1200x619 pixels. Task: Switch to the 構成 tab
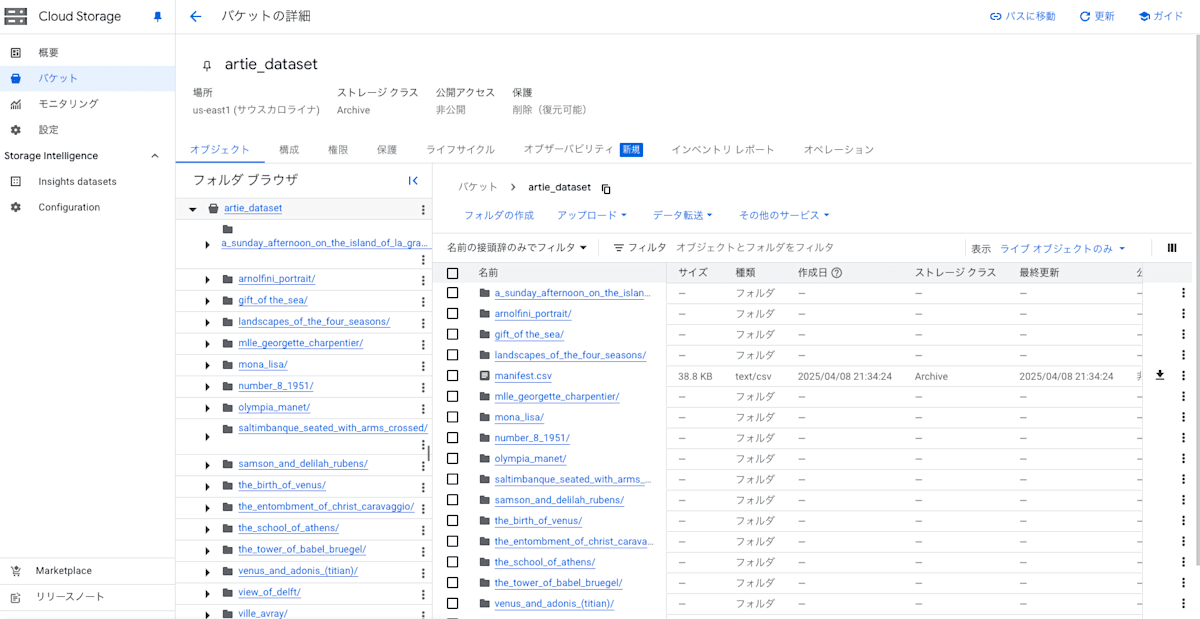point(289,150)
